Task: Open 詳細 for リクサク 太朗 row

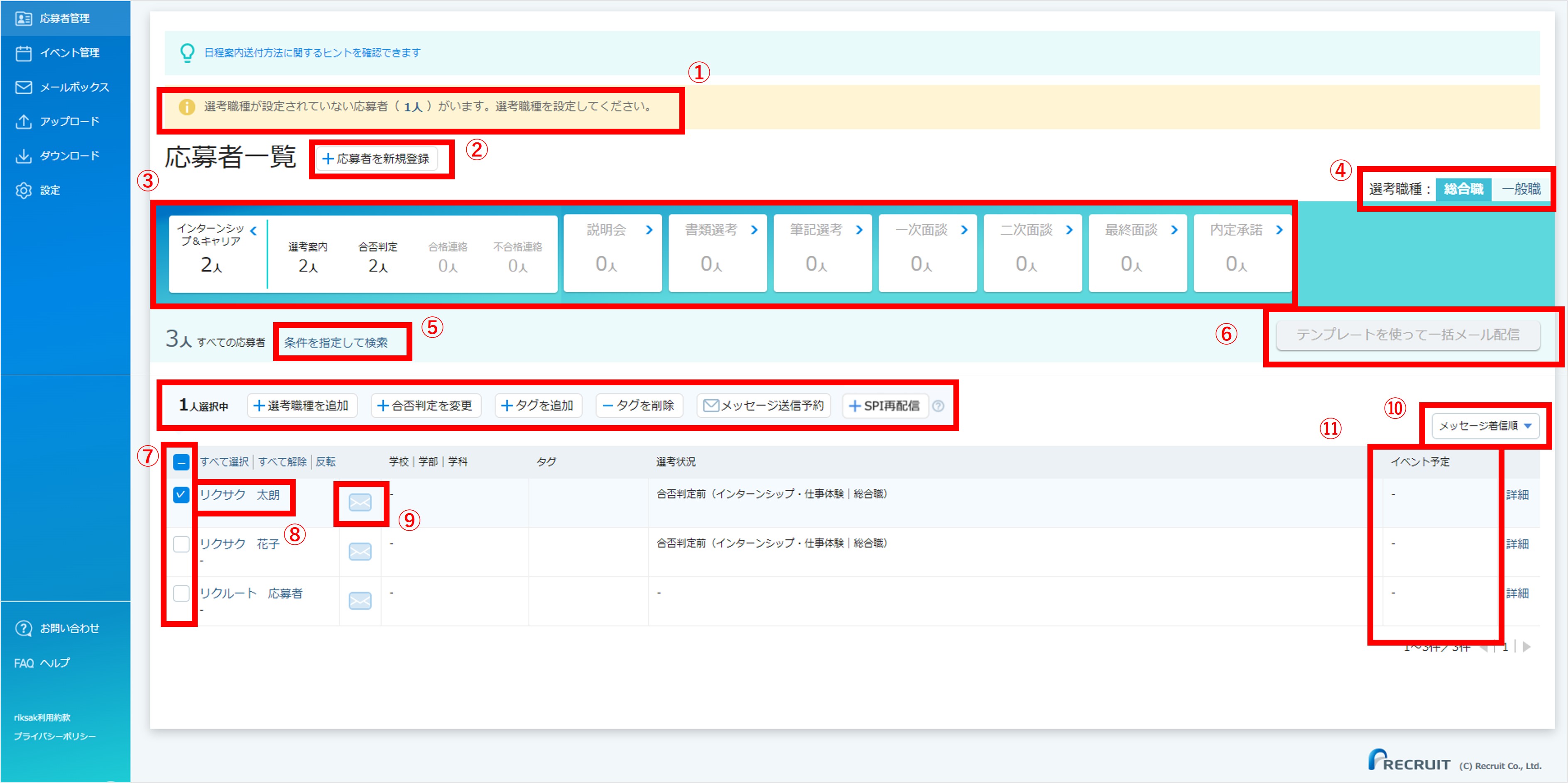Action: coord(1517,495)
